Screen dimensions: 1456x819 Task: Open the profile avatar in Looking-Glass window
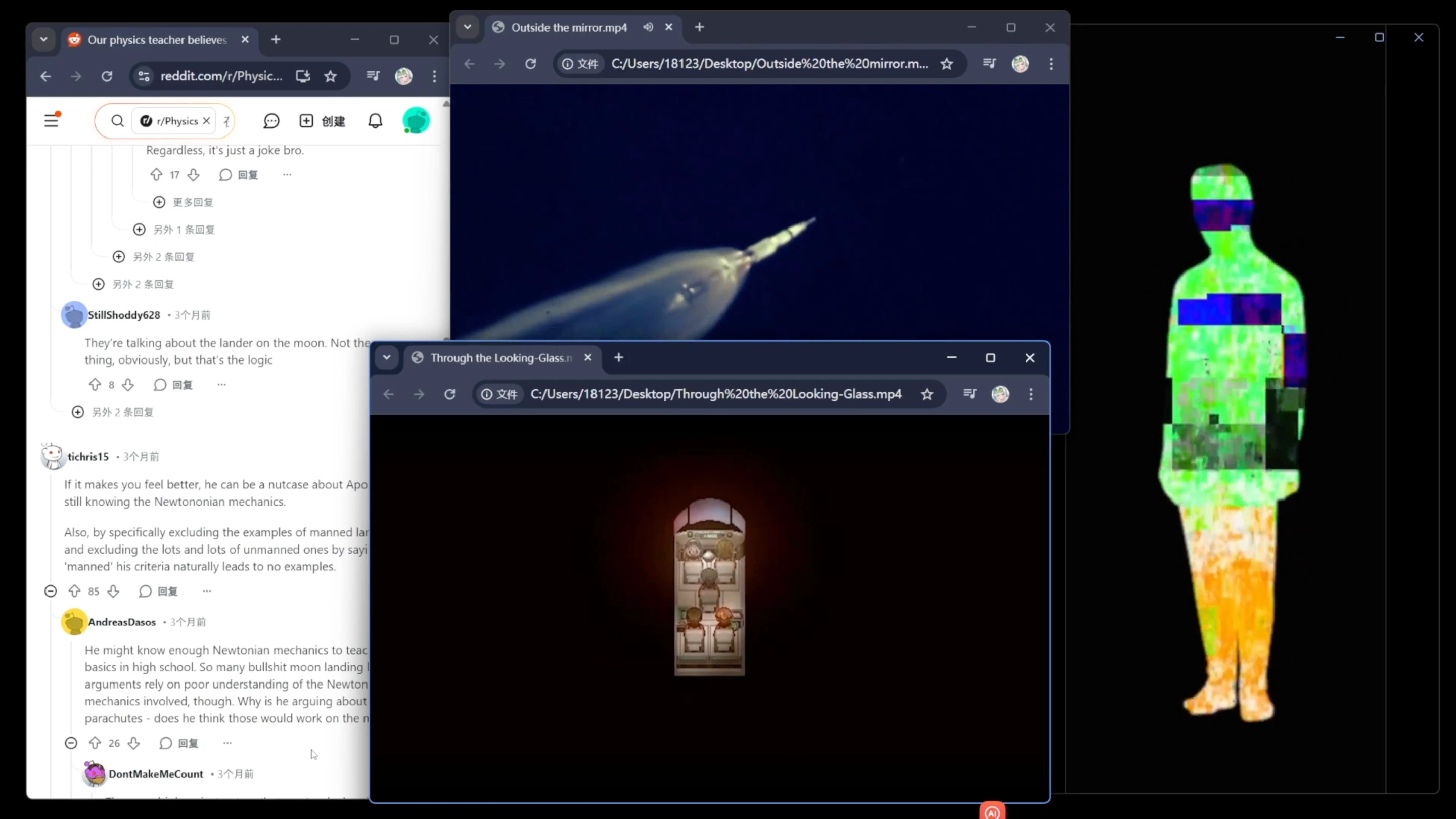click(x=1000, y=394)
